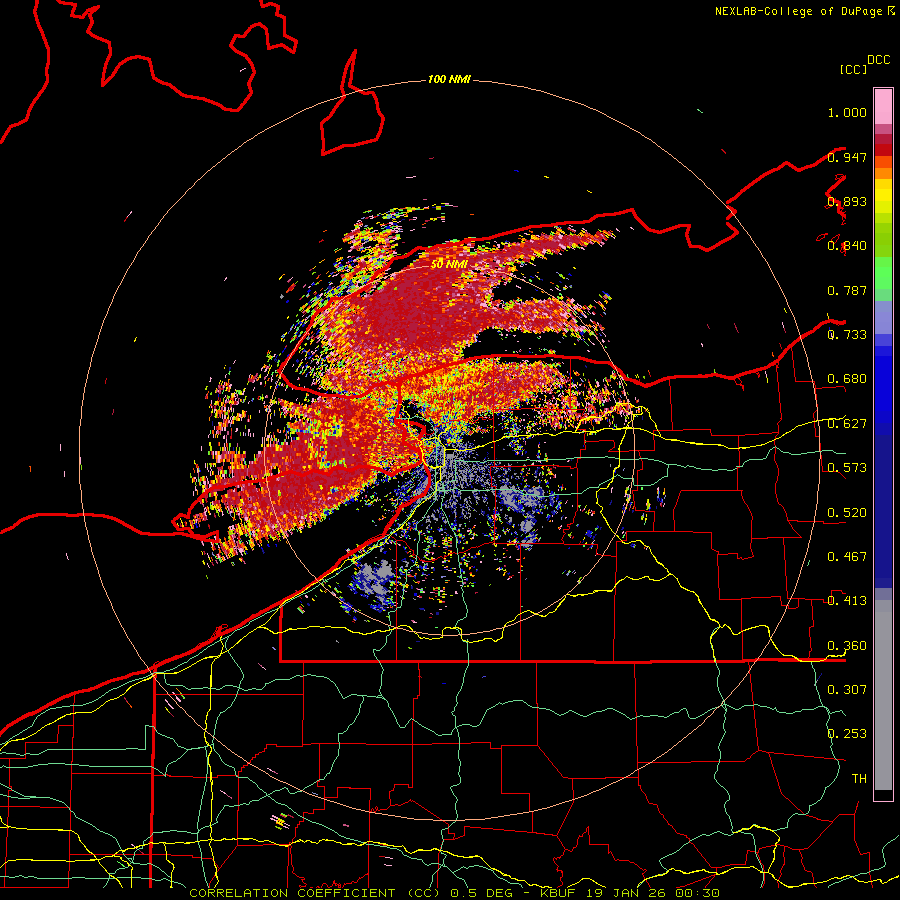Click the CORRELATION COEFFICIENT (CC) product title

[315, 893]
